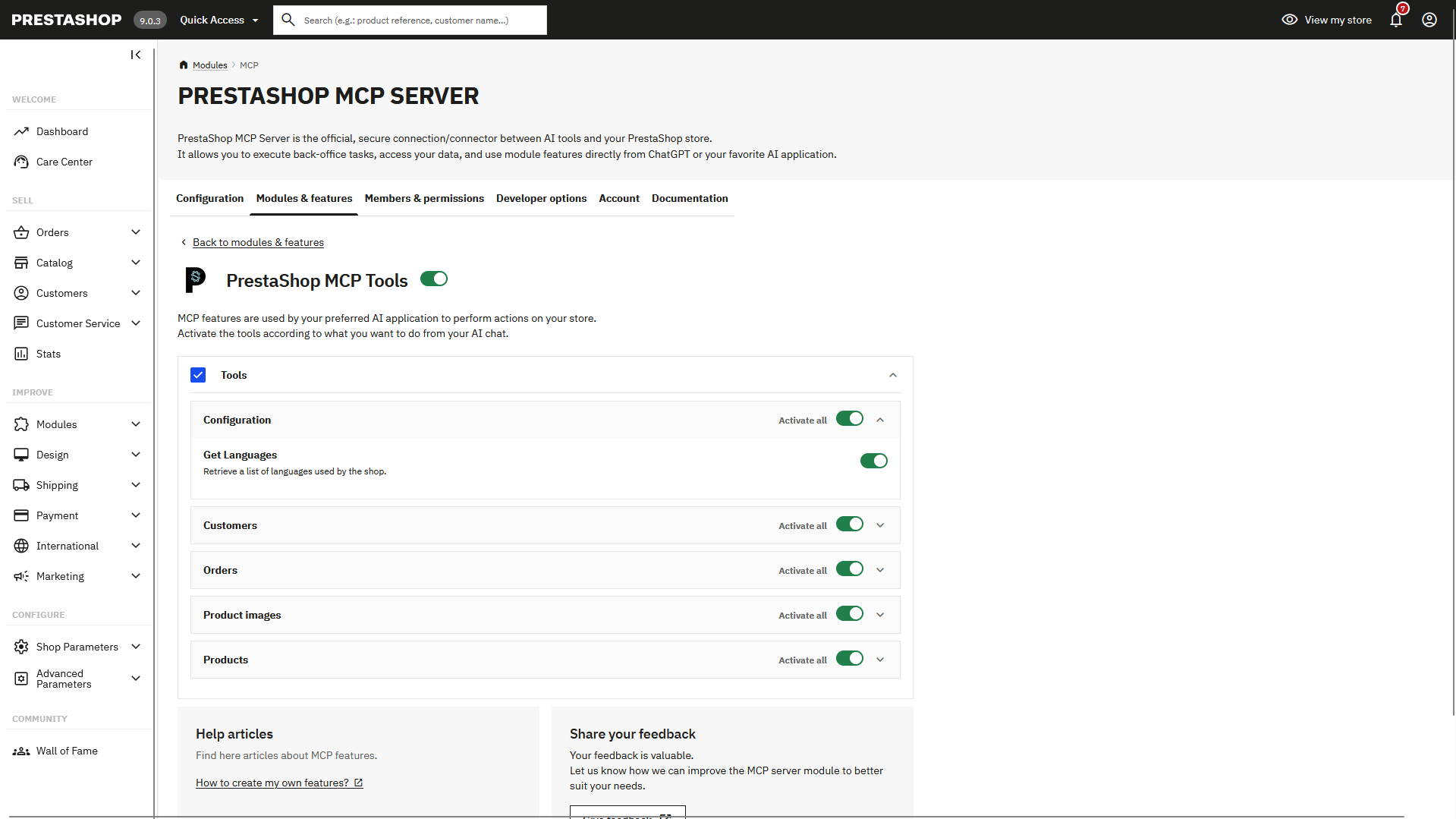The image size is (1456, 819).
Task: Toggle Activate all for Product images
Action: pos(850,614)
